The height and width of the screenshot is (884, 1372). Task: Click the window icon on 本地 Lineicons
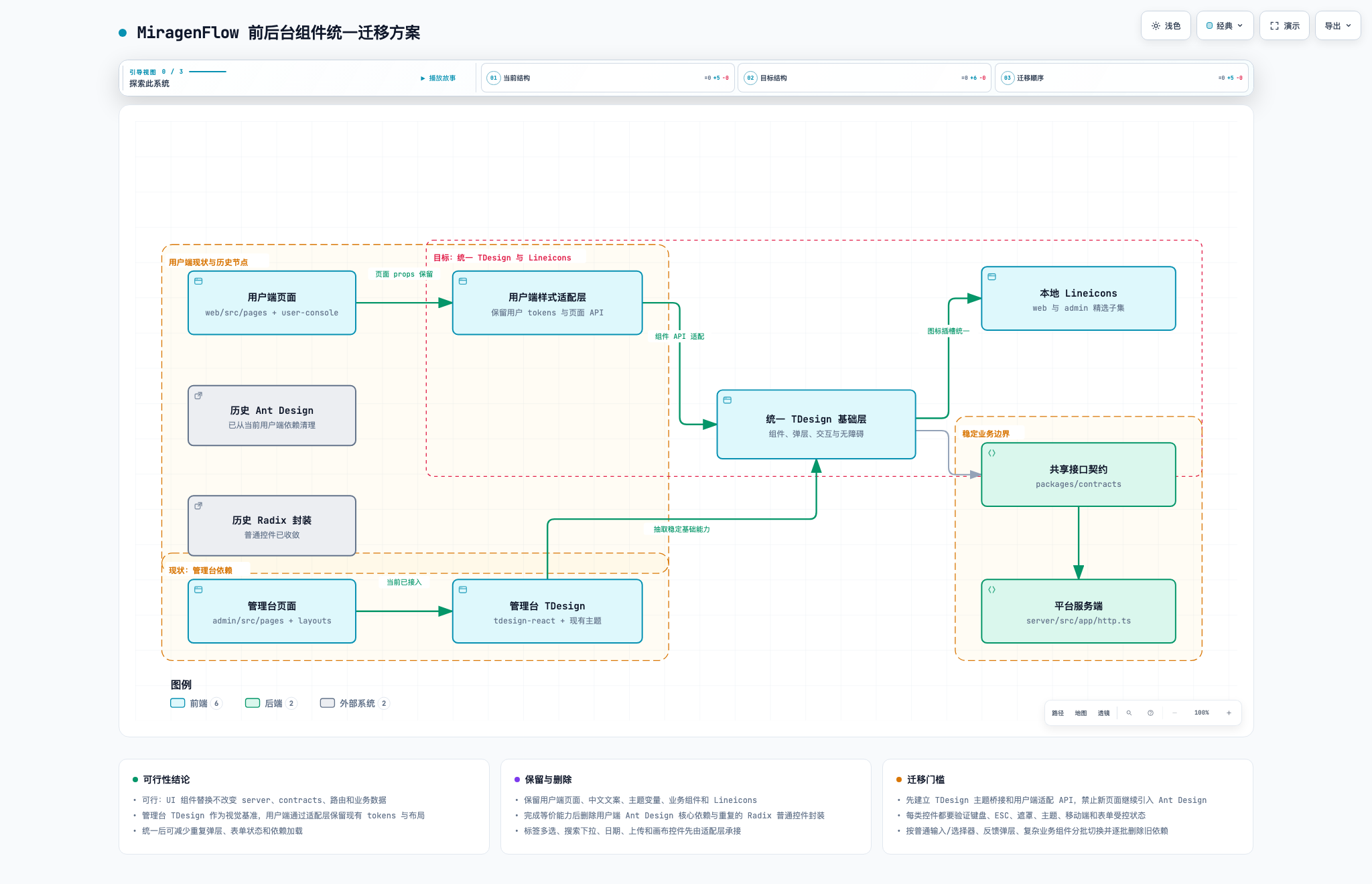991,277
